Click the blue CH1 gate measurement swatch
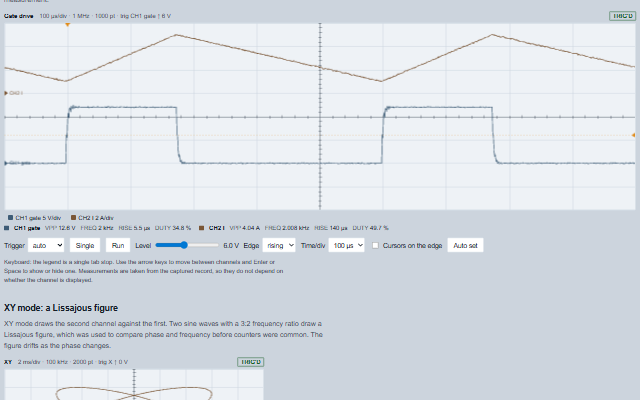The width and height of the screenshot is (640, 400). click(x=7, y=228)
